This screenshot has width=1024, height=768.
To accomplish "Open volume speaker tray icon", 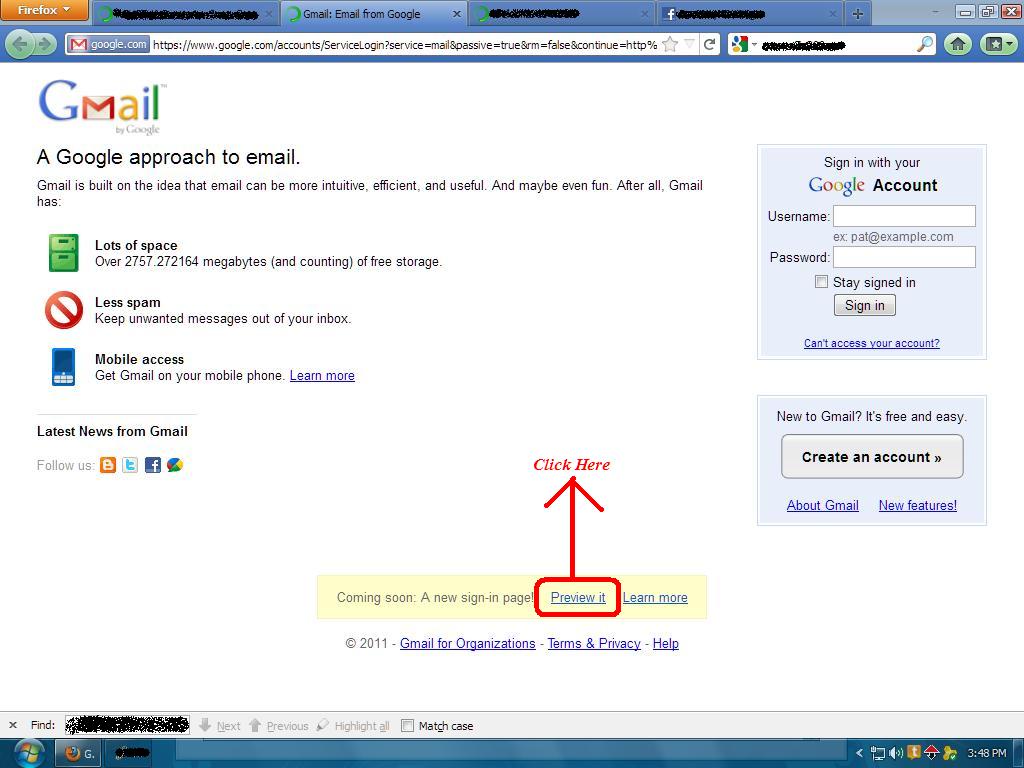I will click(896, 753).
